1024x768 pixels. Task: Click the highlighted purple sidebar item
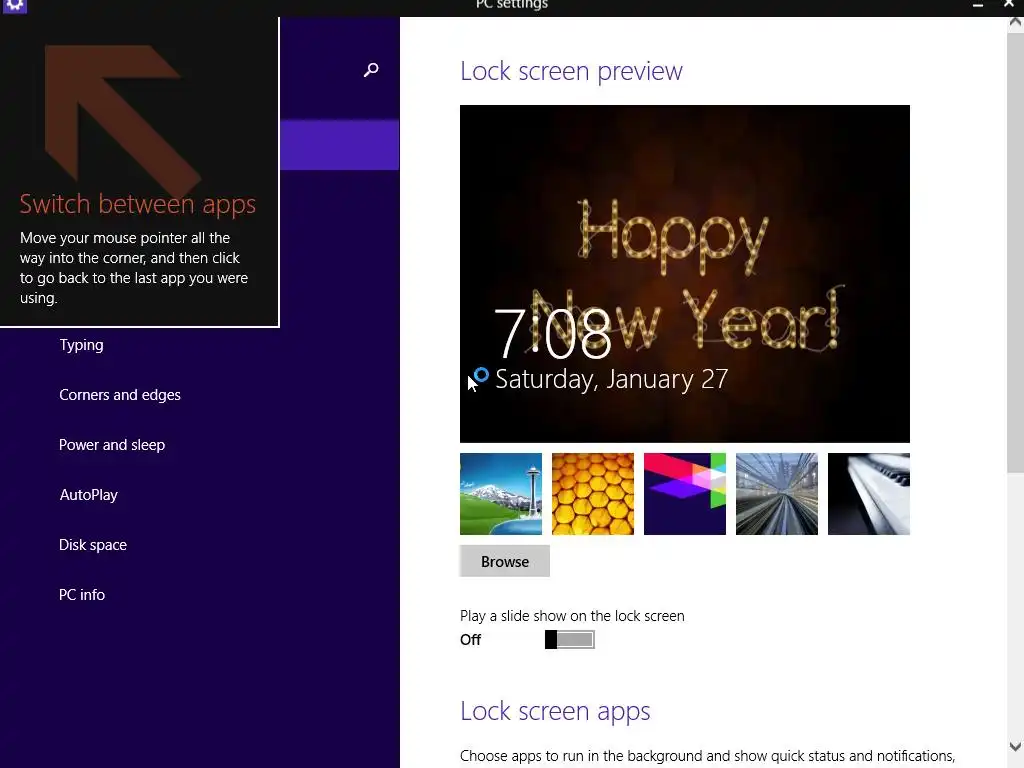(340, 144)
